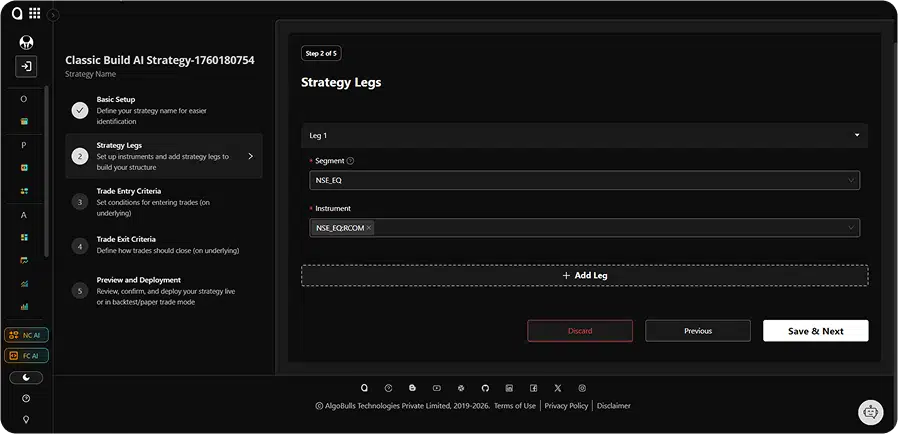Click the X (Twitter) footer icon
Image resolution: width=898 pixels, height=434 pixels.
click(558, 388)
